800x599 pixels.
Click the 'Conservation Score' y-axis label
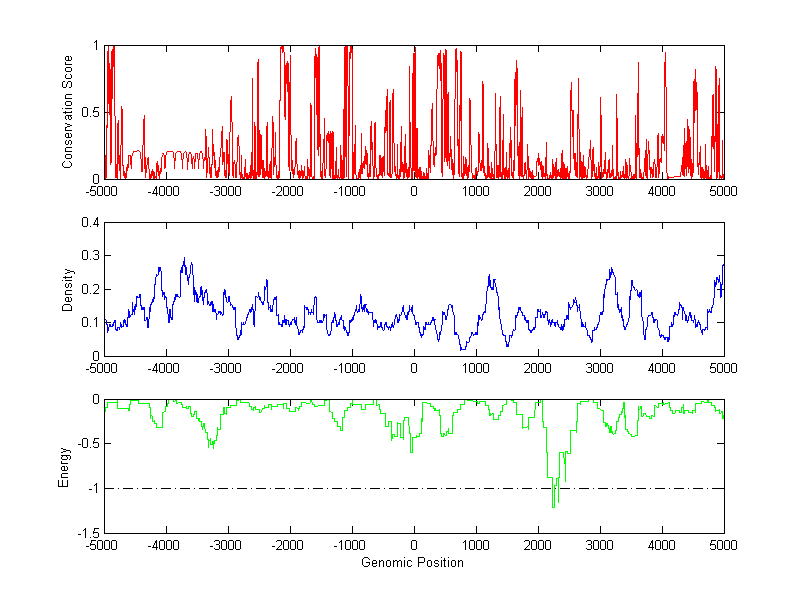coord(68,112)
